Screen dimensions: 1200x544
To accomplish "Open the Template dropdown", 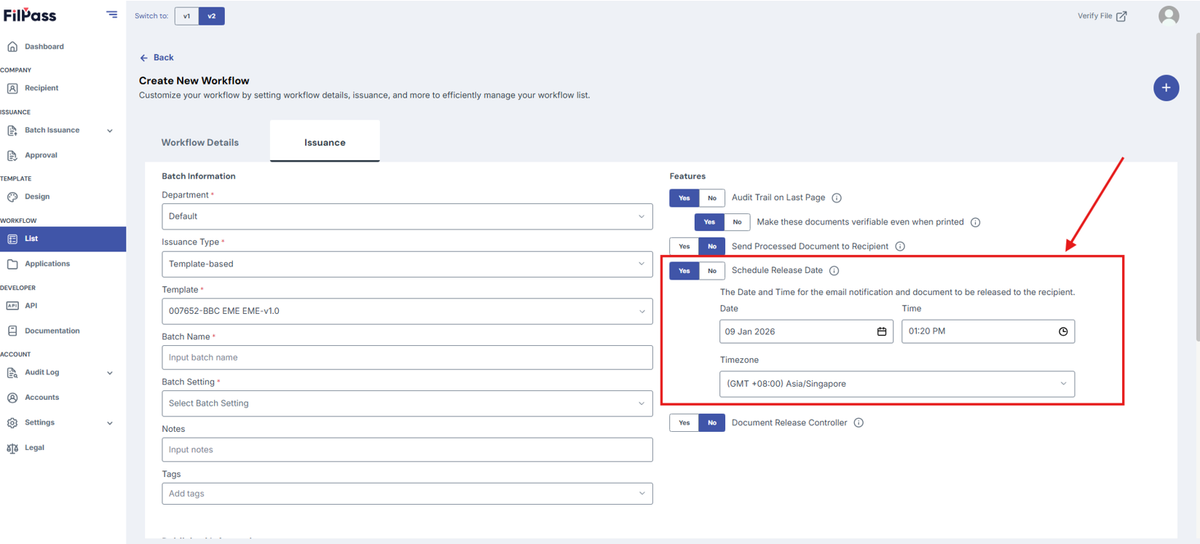I will coord(407,311).
